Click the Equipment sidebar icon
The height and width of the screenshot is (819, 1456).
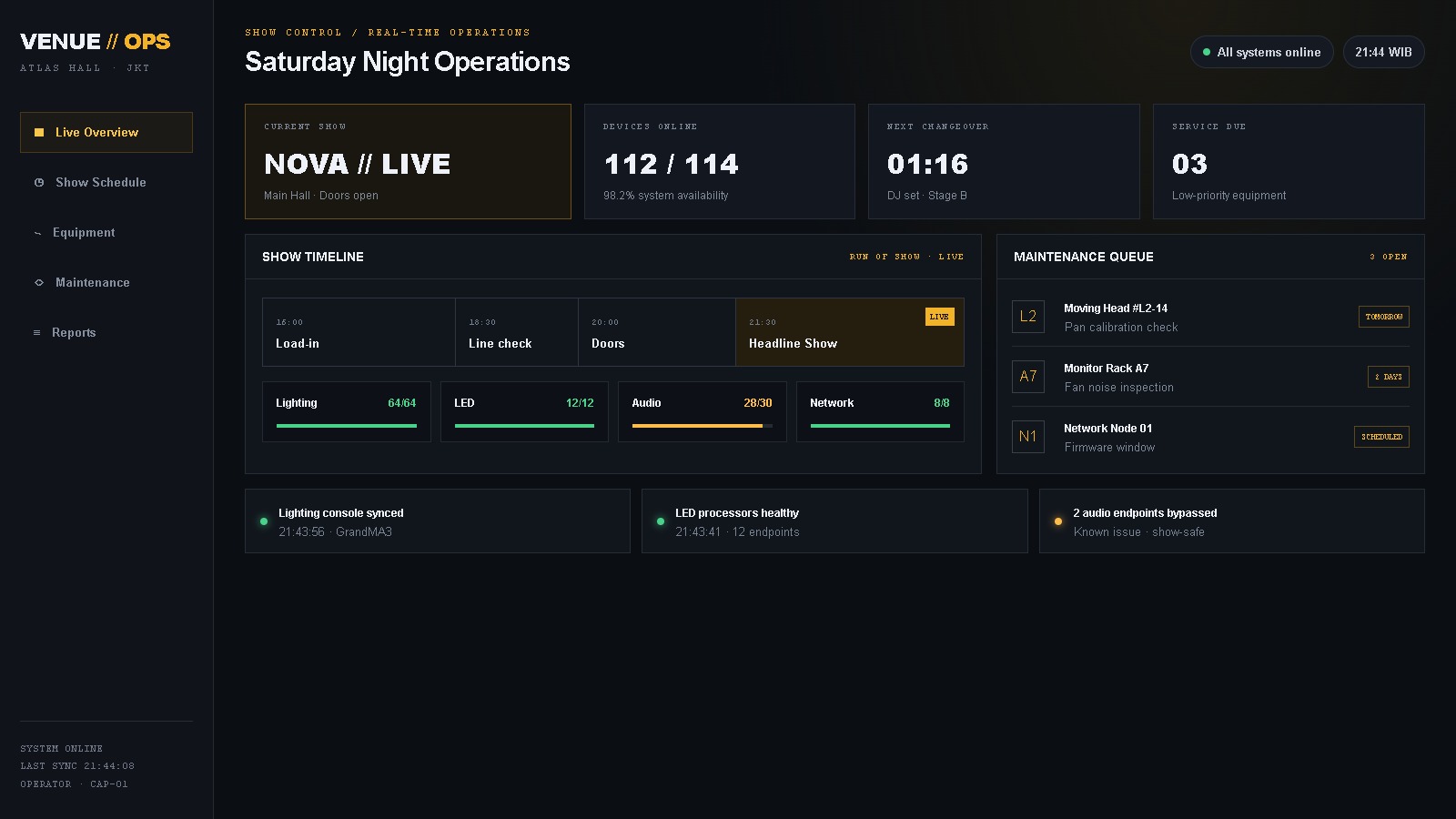point(37,233)
